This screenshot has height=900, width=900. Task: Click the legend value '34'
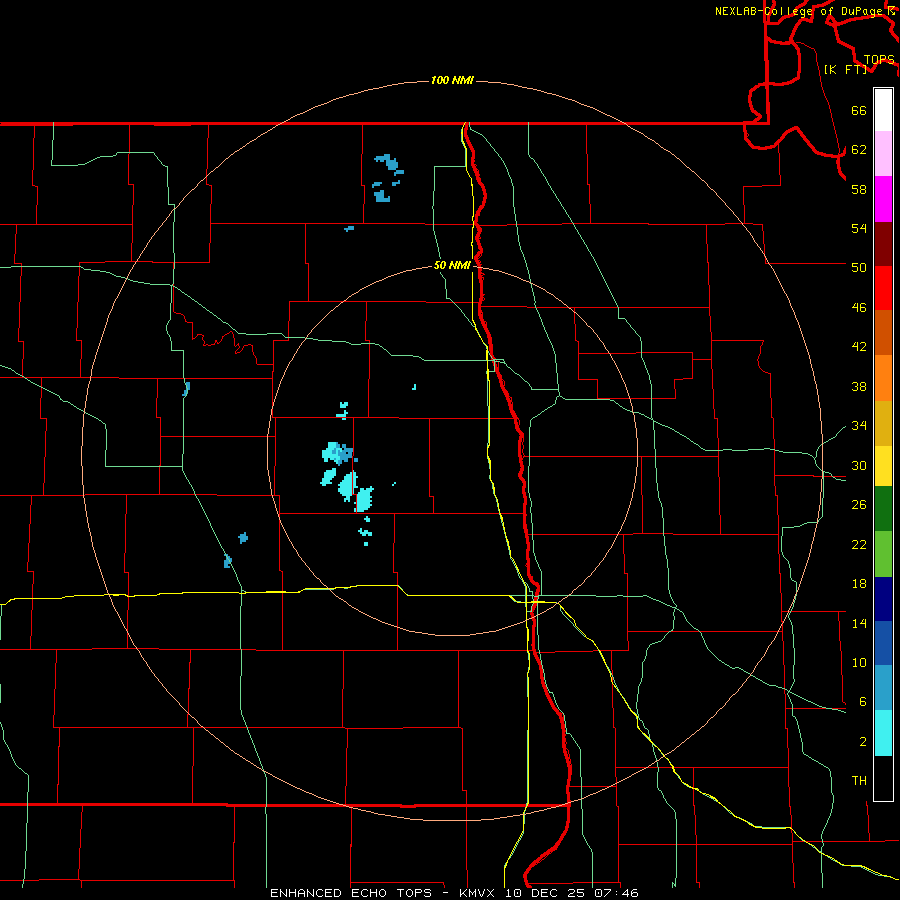coord(859,425)
